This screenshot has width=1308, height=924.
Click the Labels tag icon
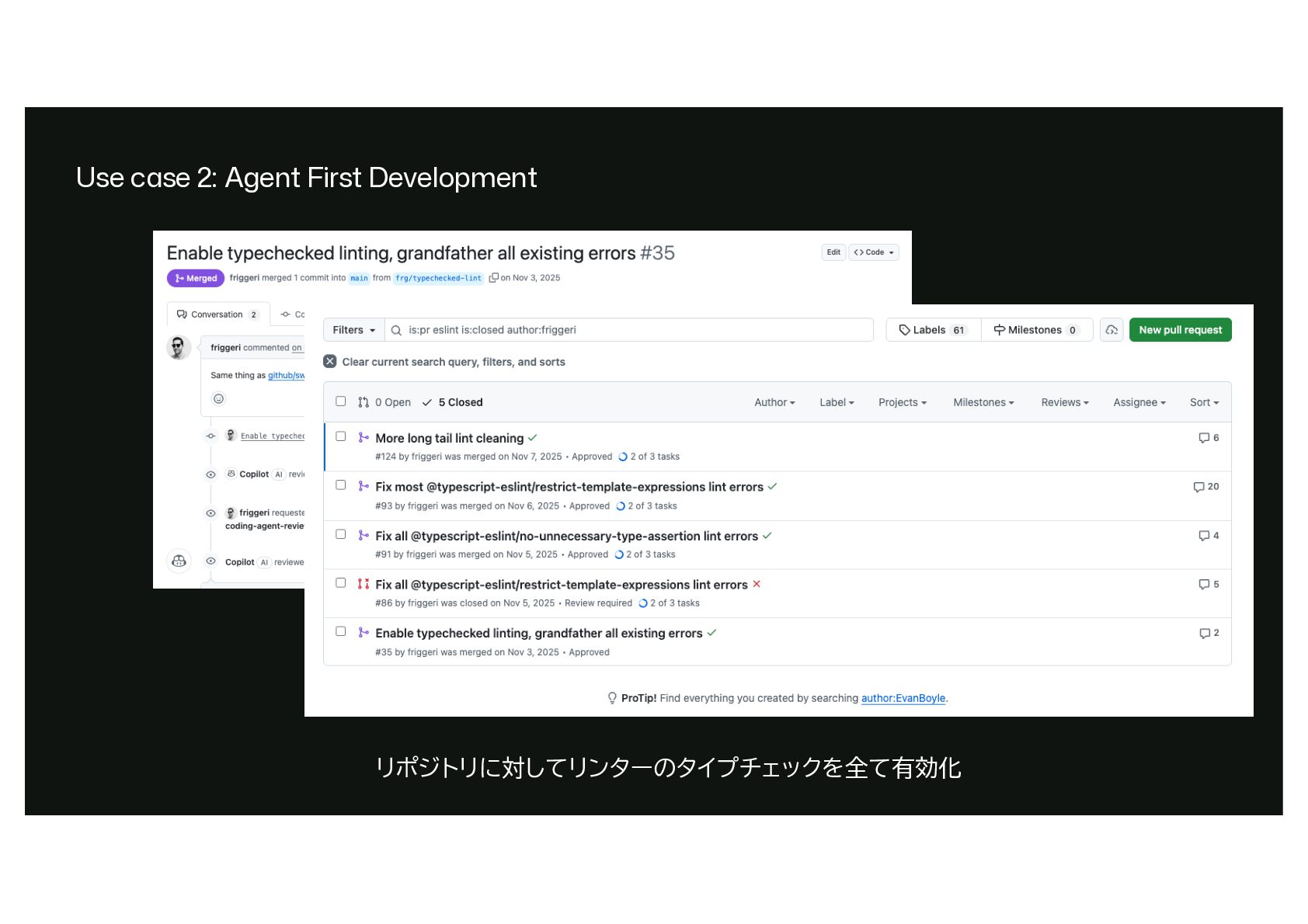coord(904,330)
